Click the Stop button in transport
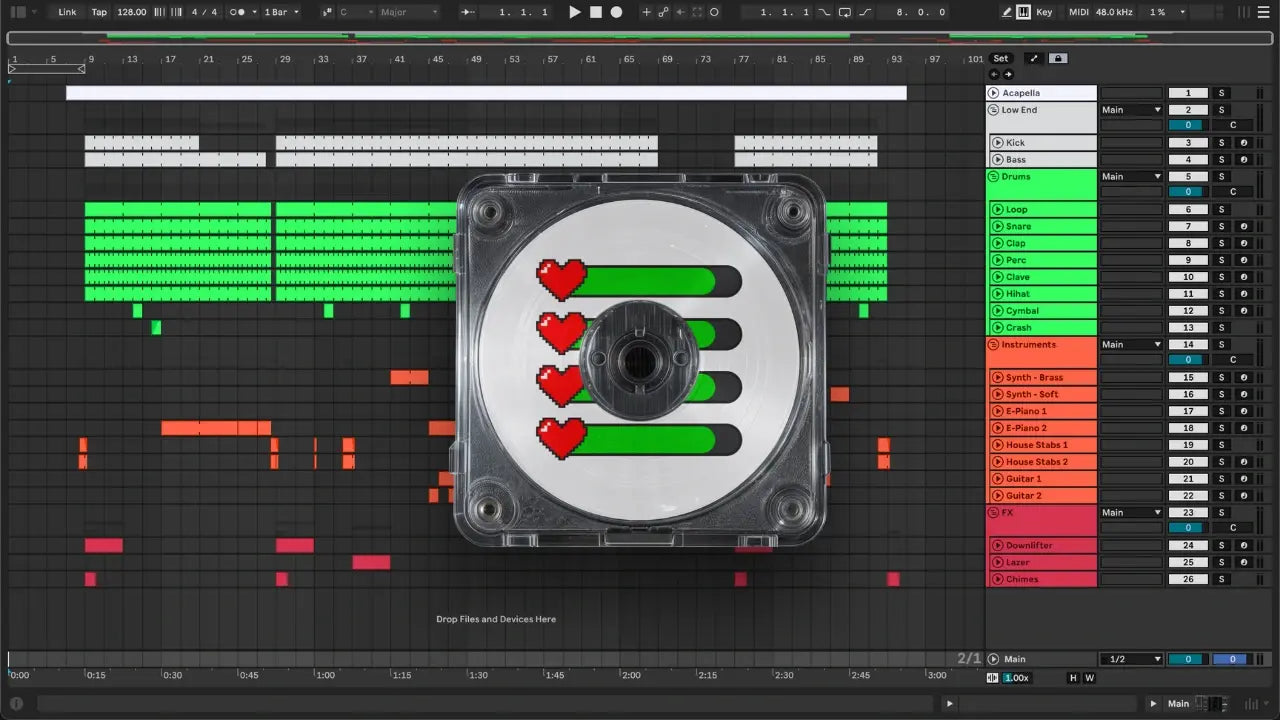The height and width of the screenshot is (720, 1280). pyautogui.click(x=596, y=12)
